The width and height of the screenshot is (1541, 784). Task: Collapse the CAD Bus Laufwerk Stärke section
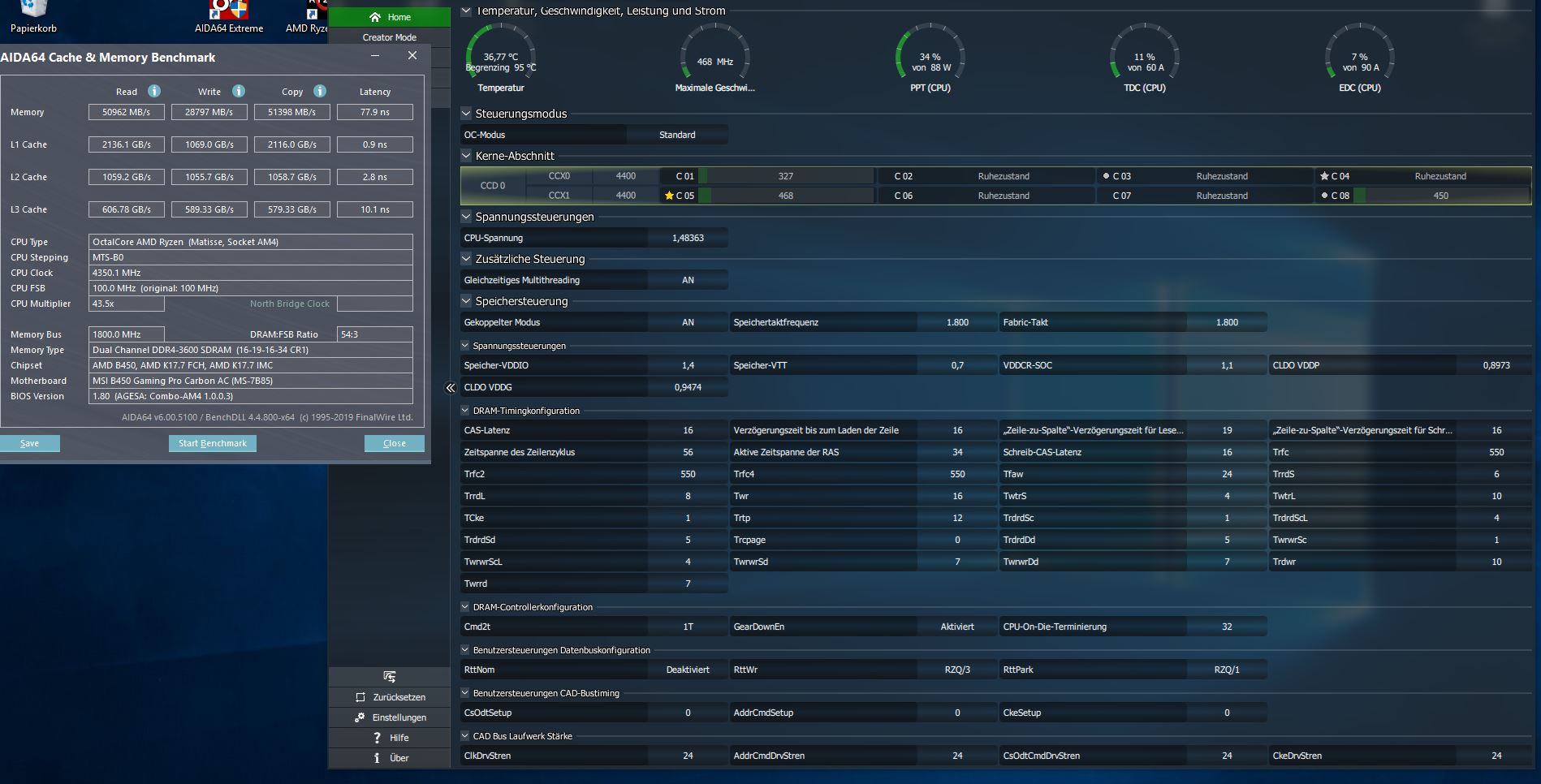tap(465, 736)
